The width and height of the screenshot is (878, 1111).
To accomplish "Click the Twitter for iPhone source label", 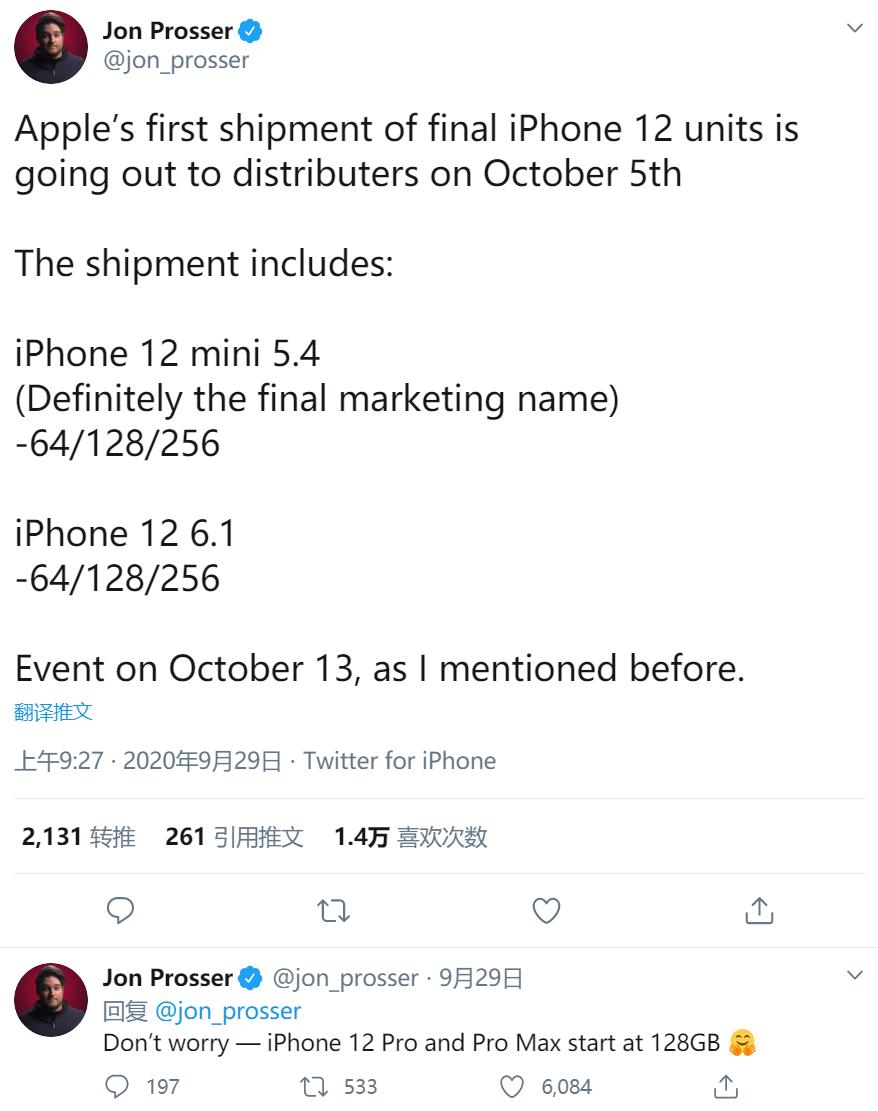I will click(x=399, y=761).
